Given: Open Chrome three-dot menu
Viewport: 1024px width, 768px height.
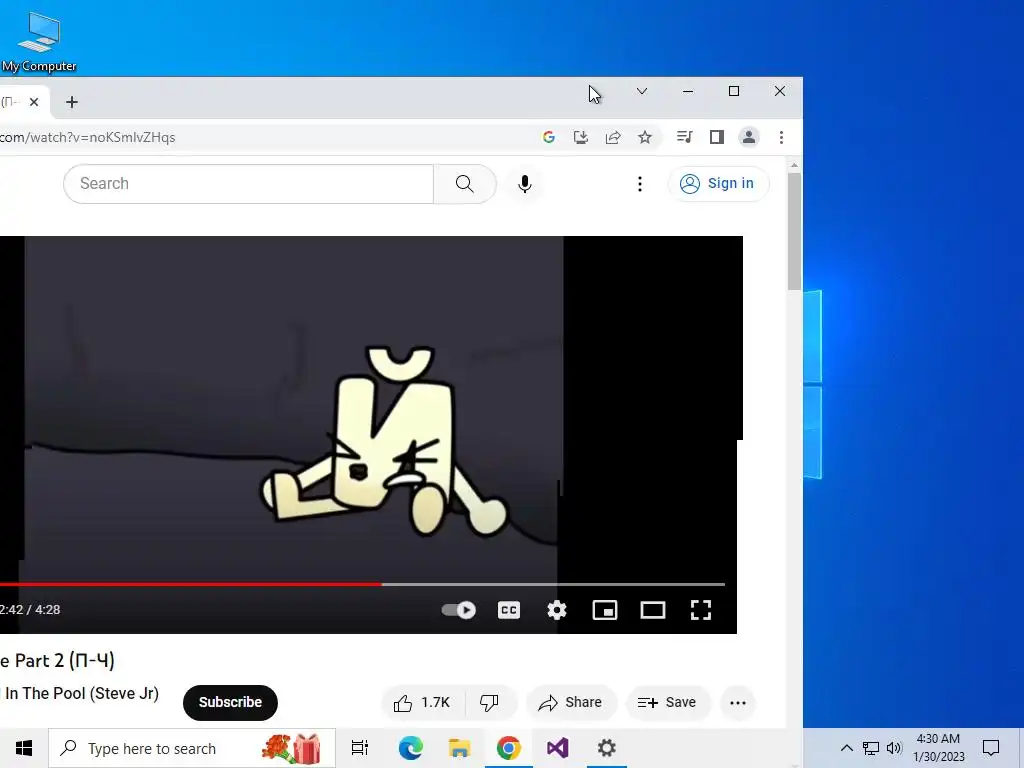Looking at the screenshot, I should pos(781,137).
